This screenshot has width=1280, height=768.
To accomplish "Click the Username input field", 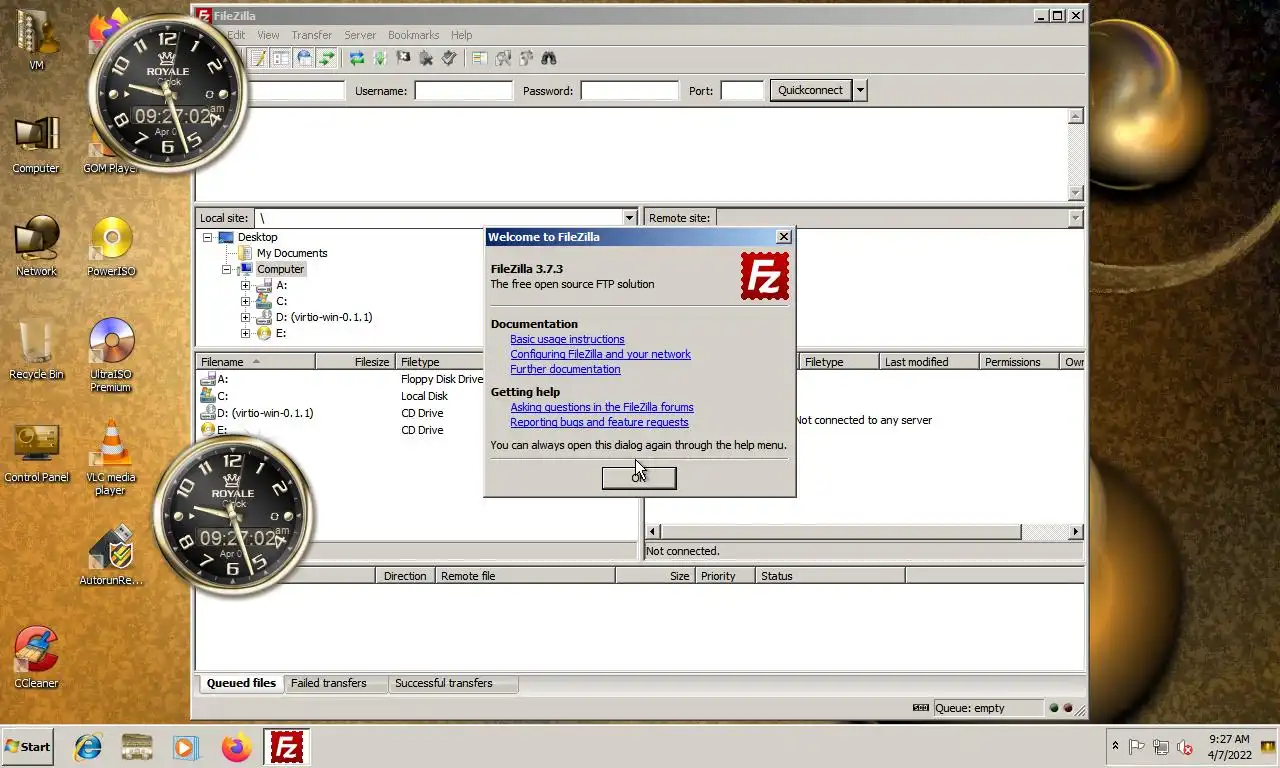I will (463, 90).
